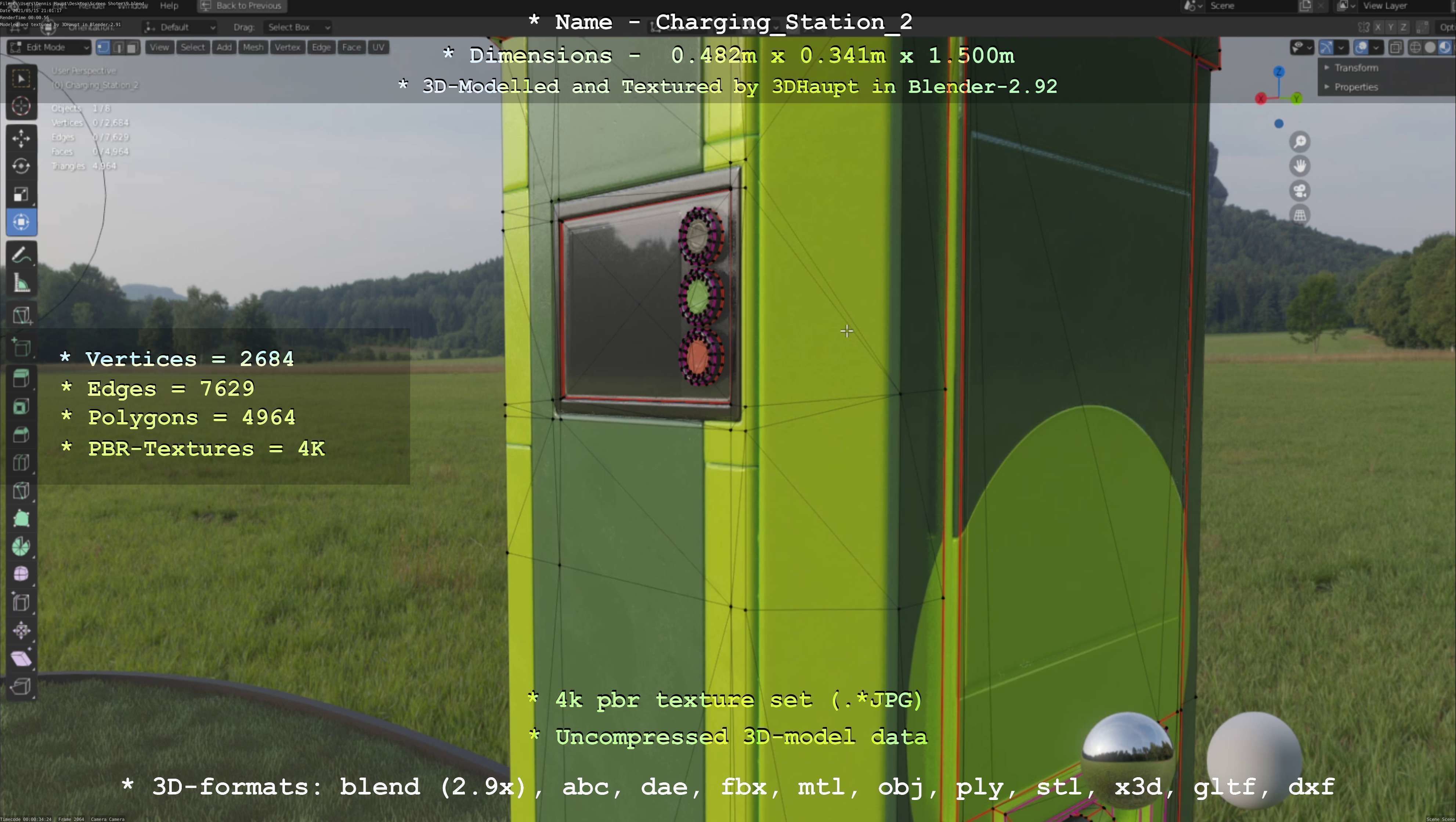Image resolution: width=1456 pixels, height=822 pixels.
Task: Open the Drag Select Box dropdown
Action: 298,27
